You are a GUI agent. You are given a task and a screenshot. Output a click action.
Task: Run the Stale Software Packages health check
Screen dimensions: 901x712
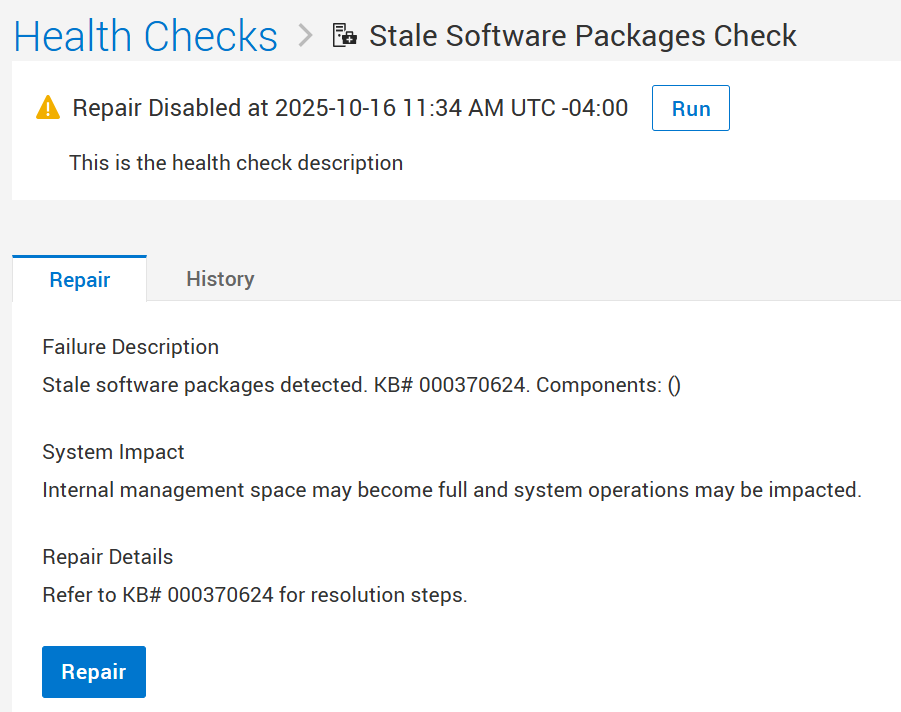(690, 107)
